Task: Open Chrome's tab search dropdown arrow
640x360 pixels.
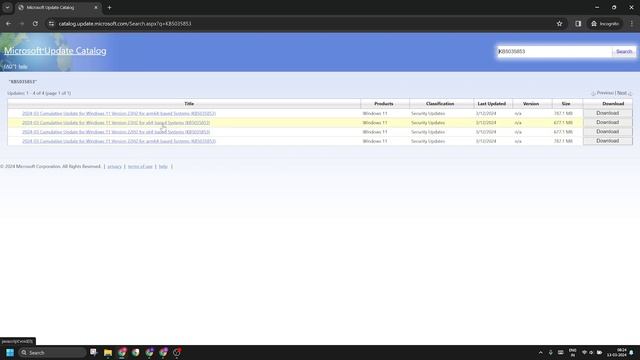Action: coord(7,7)
